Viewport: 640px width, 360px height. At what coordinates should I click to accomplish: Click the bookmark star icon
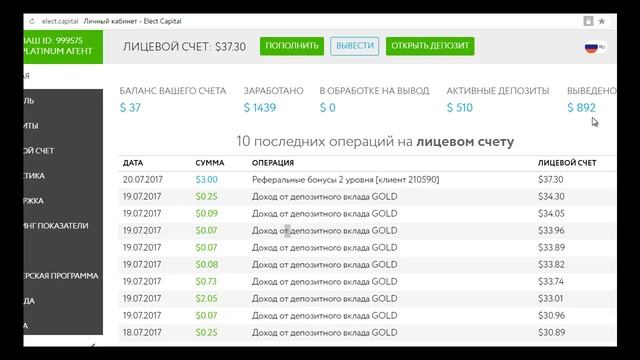point(602,21)
